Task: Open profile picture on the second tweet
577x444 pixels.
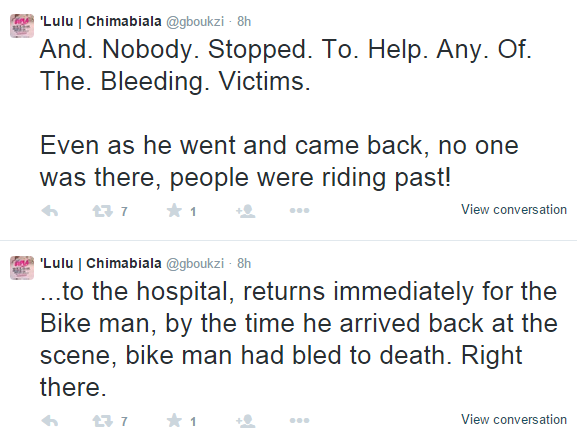Action: (x=22, y=268)
